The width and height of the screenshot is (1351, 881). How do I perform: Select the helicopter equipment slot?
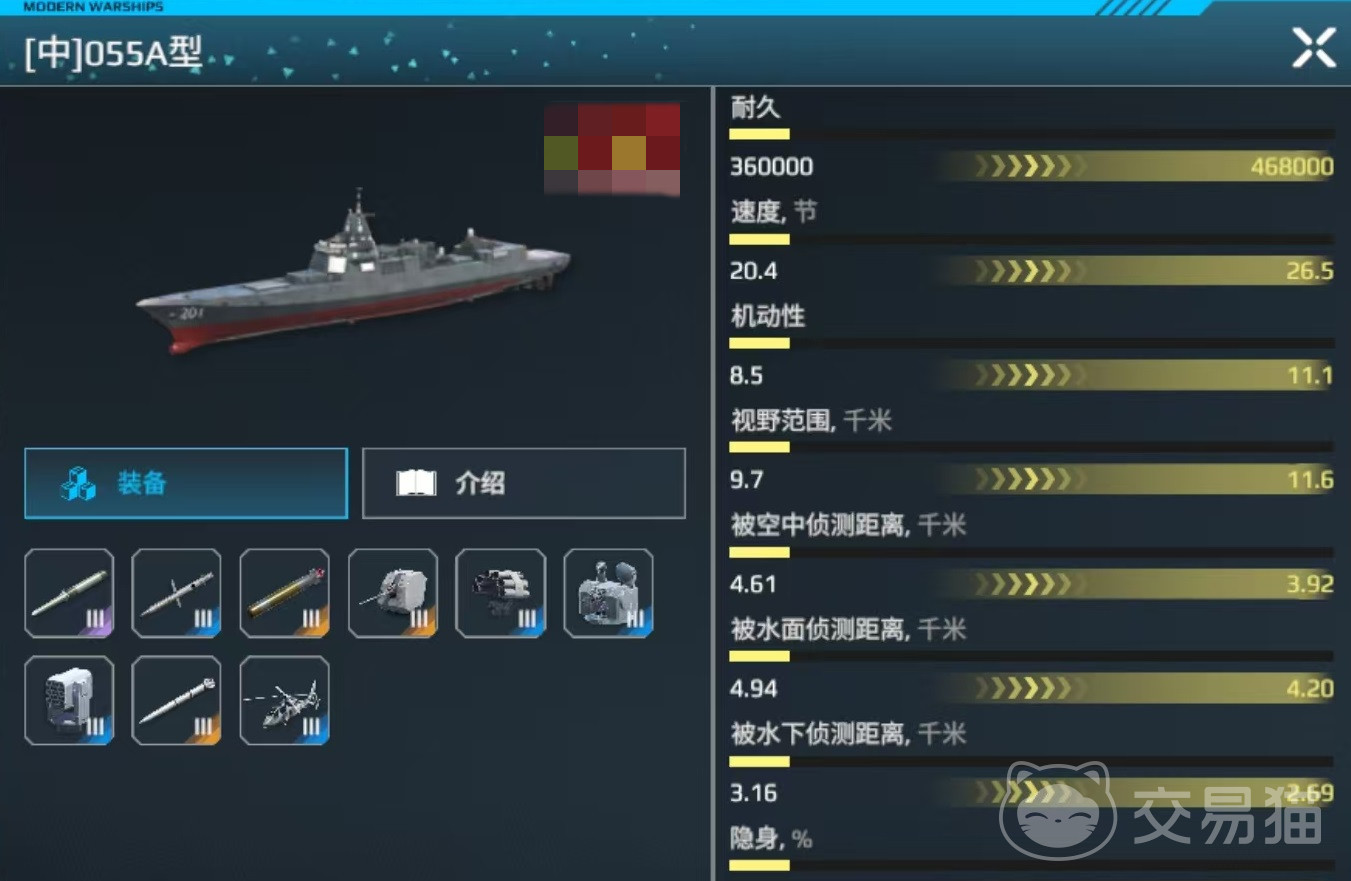point(285,701)
